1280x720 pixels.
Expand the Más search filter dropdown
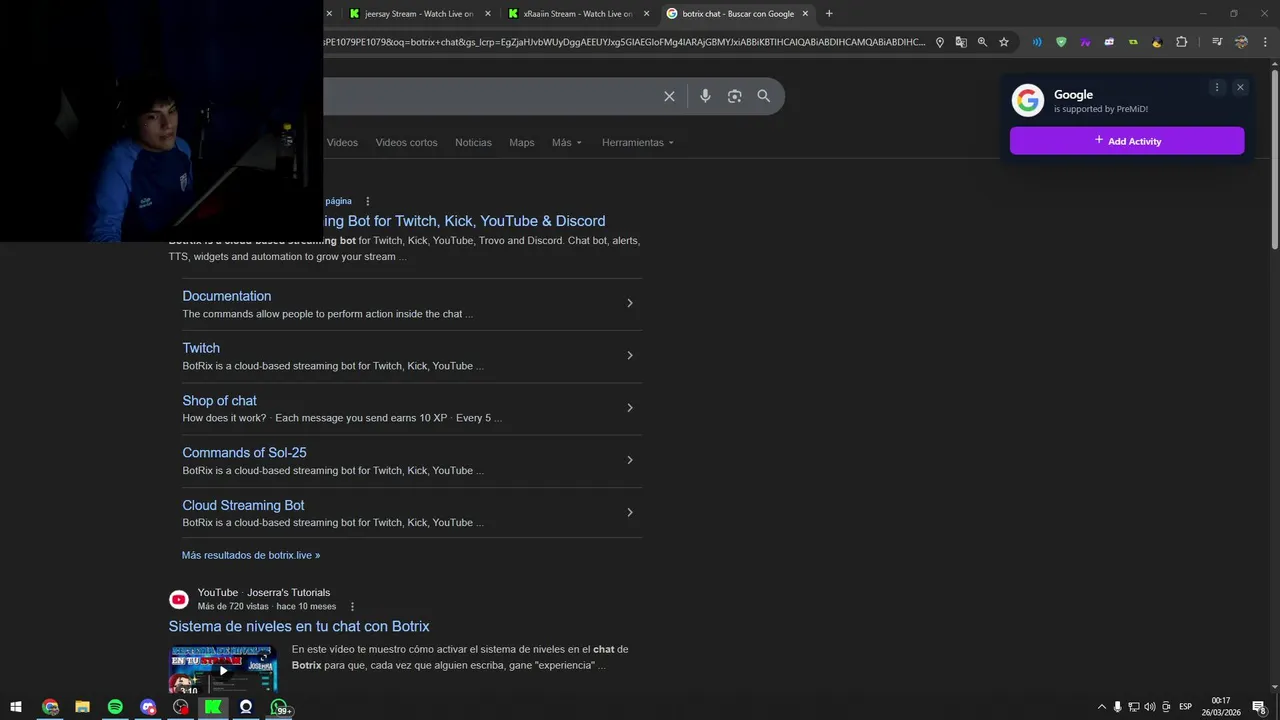coord(567,142)
